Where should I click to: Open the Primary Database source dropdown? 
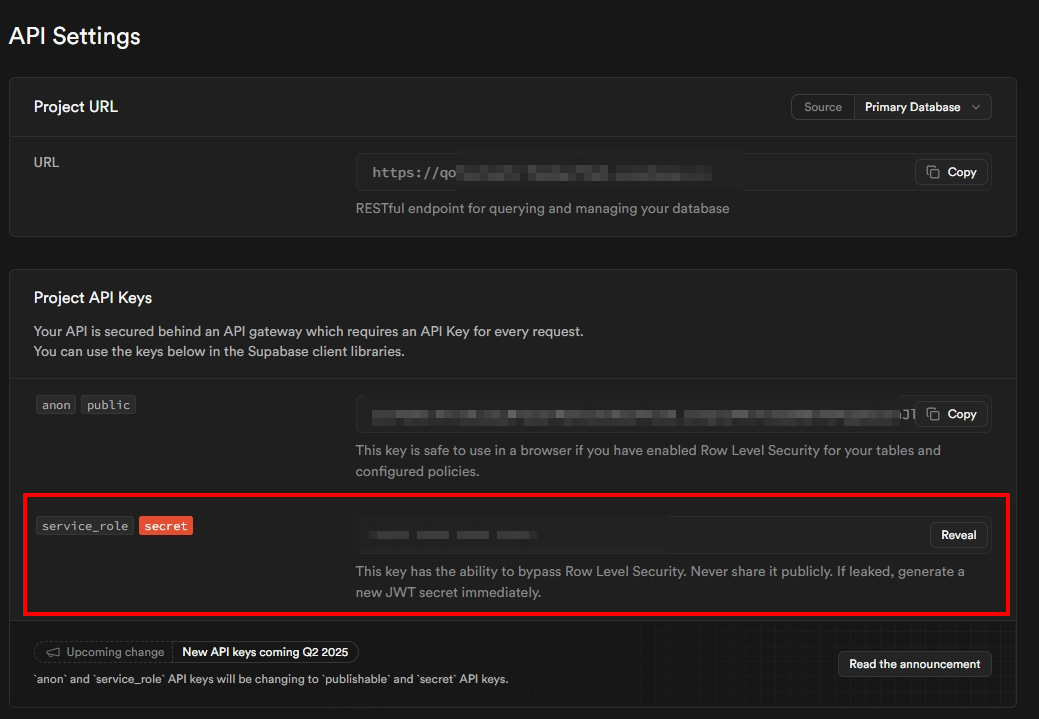[921, 107]
